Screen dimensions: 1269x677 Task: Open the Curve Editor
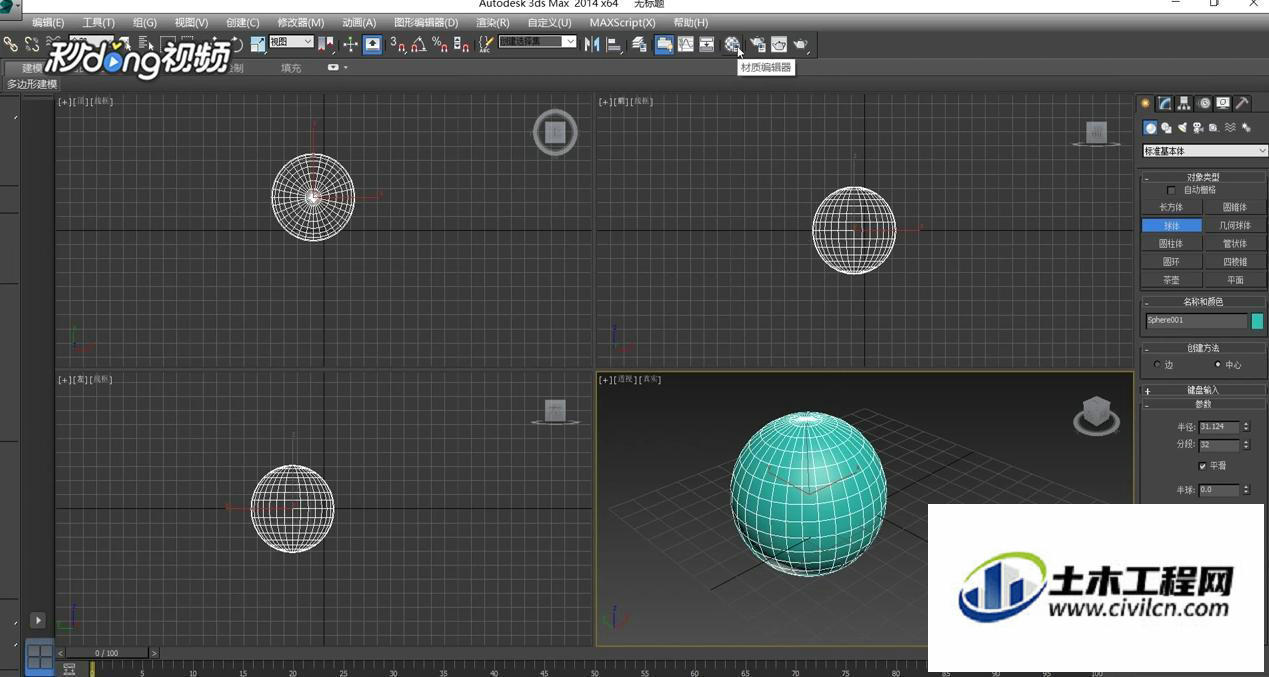pyautogui.click(x=685, y=44)
